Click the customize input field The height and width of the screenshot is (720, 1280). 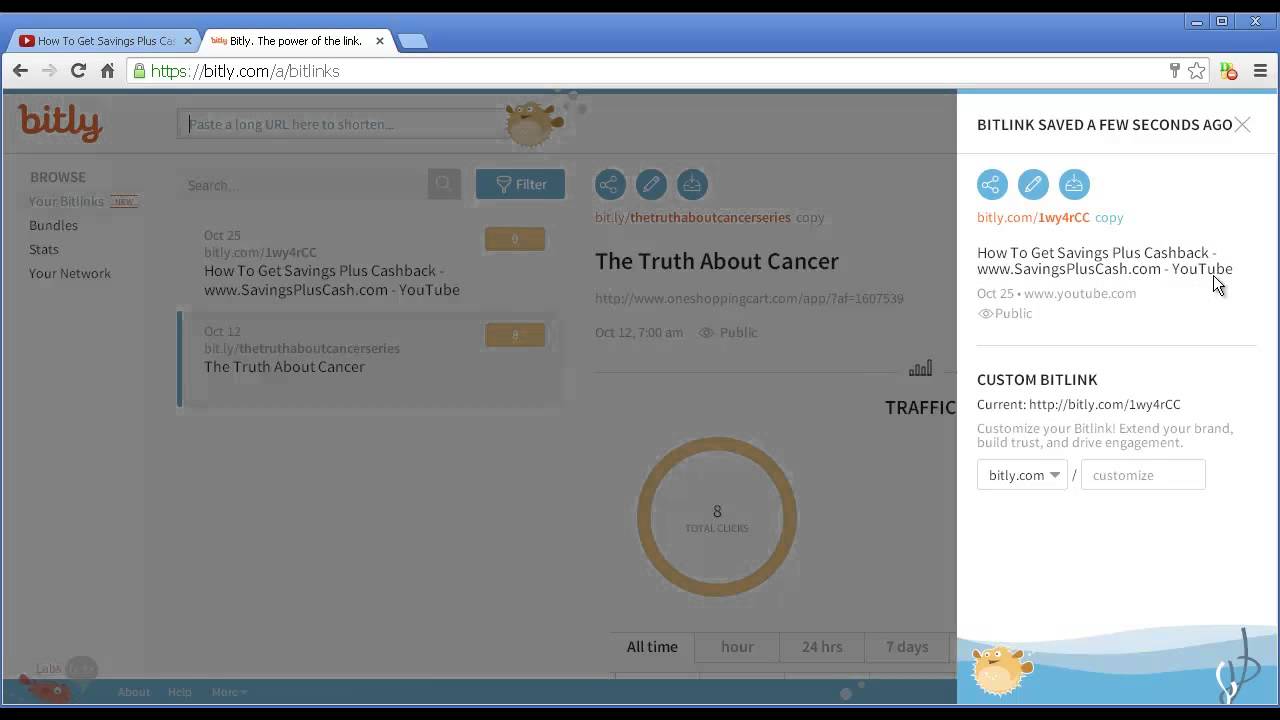(1143, 475)
